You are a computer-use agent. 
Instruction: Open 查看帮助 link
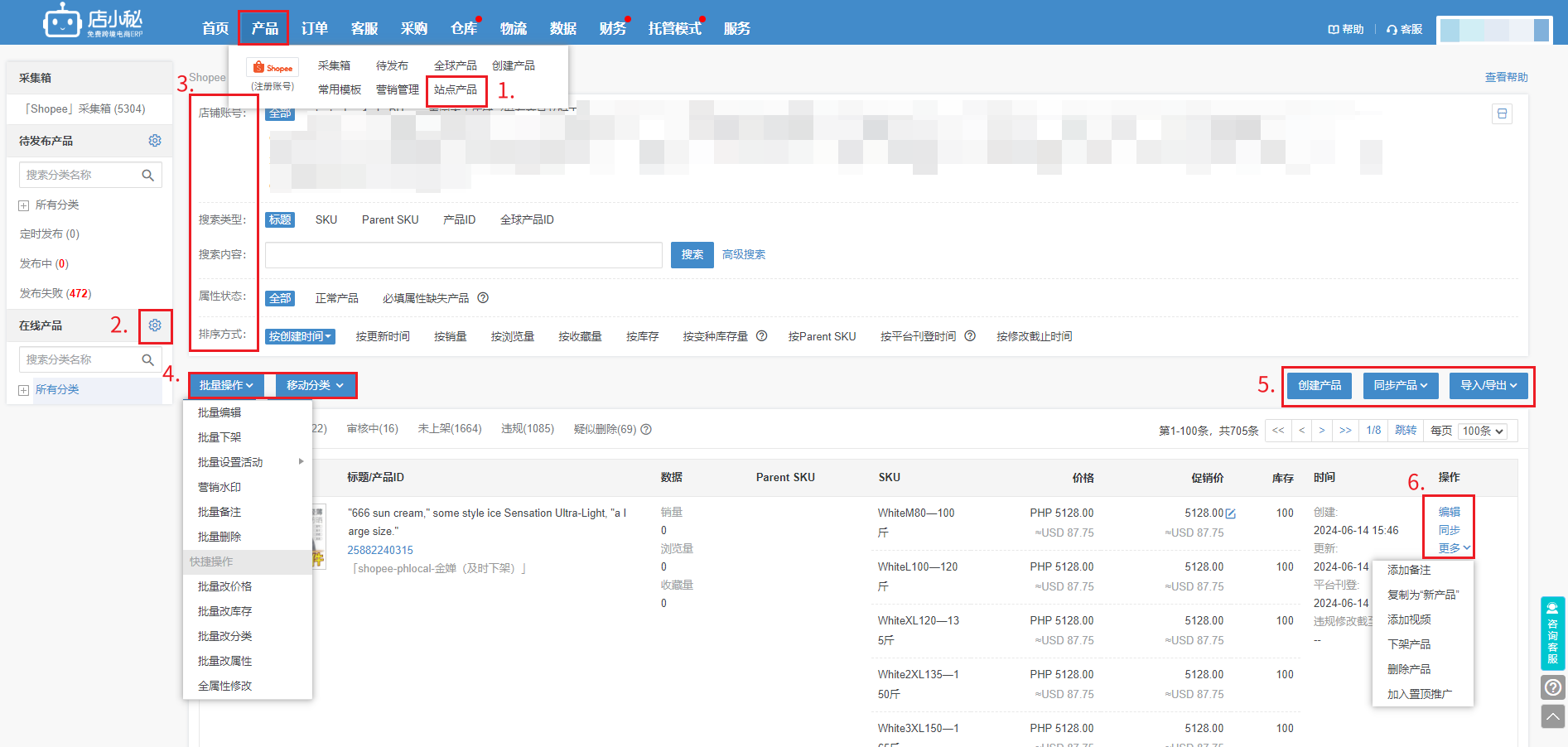point(1506,77)
